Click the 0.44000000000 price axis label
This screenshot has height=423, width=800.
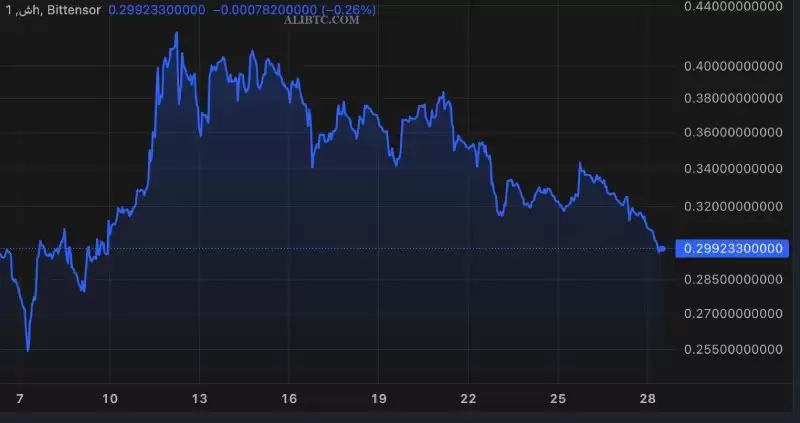732,6
